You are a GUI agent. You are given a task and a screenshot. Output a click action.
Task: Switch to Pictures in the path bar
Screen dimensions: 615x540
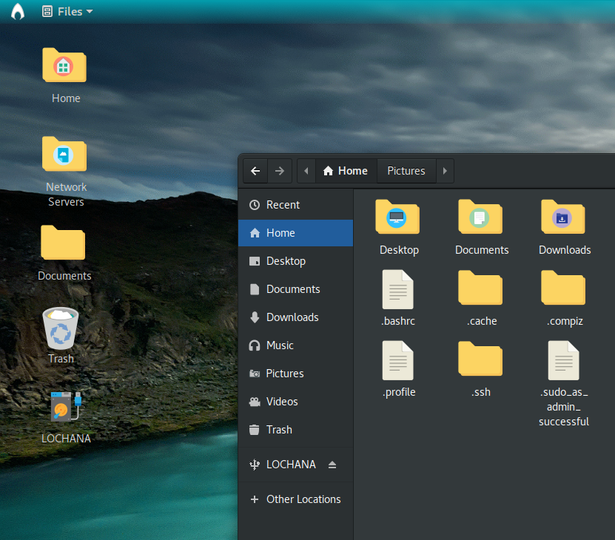[406, 171]
